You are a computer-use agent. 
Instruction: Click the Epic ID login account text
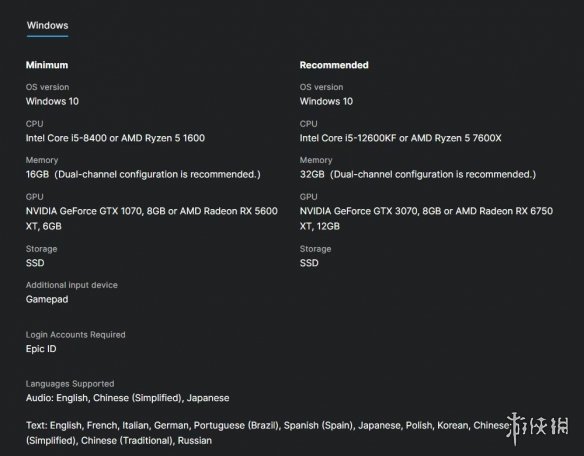click(x=41, y=349)
